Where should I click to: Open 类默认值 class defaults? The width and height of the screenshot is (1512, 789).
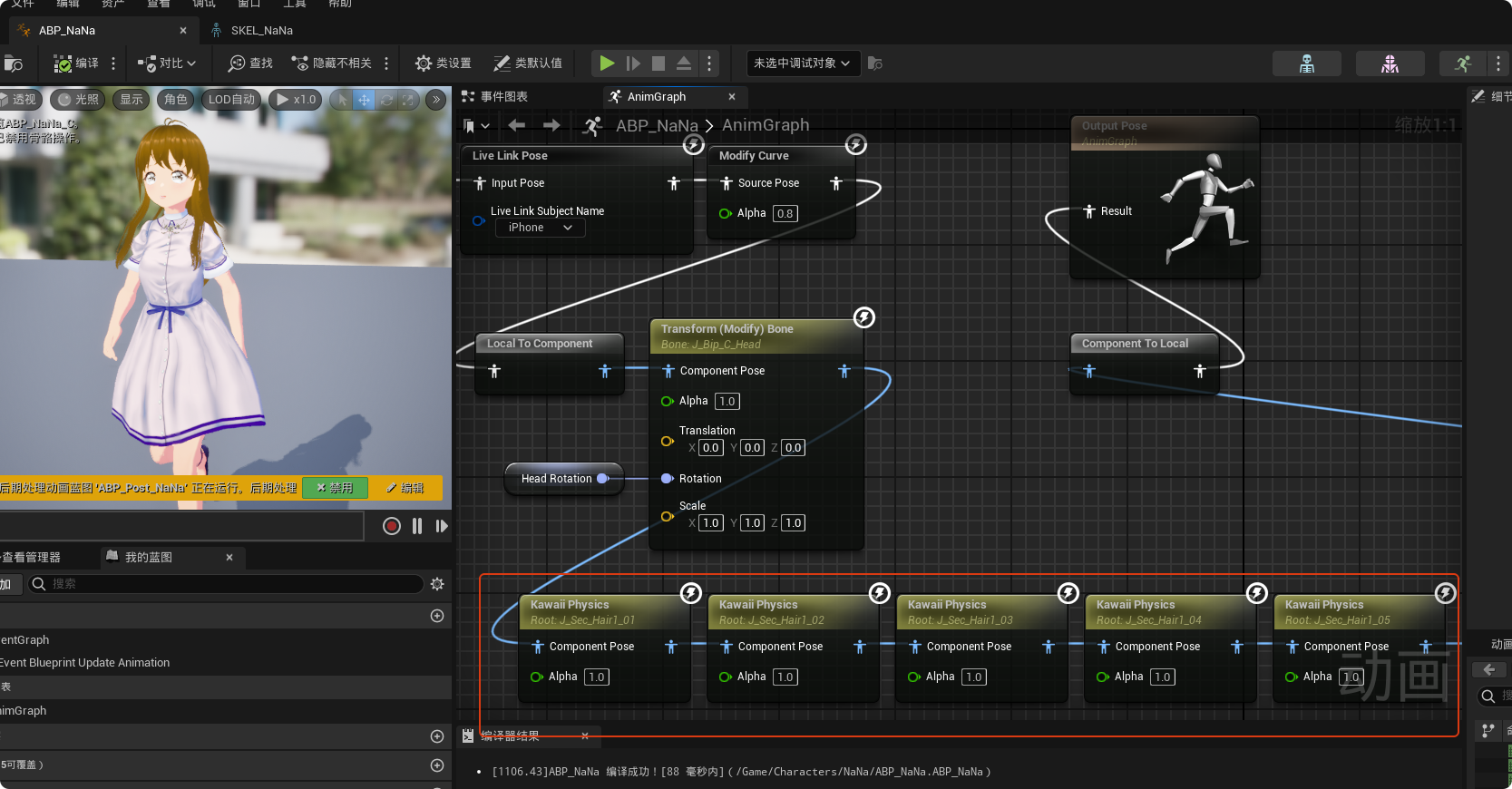pyautogui.click(x=528, y=63)
